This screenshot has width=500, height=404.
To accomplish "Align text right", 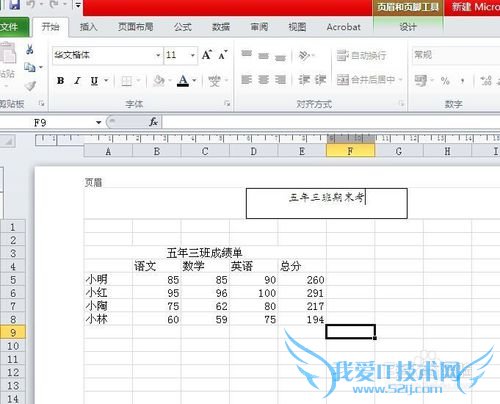I will click(x=280, y=80).
